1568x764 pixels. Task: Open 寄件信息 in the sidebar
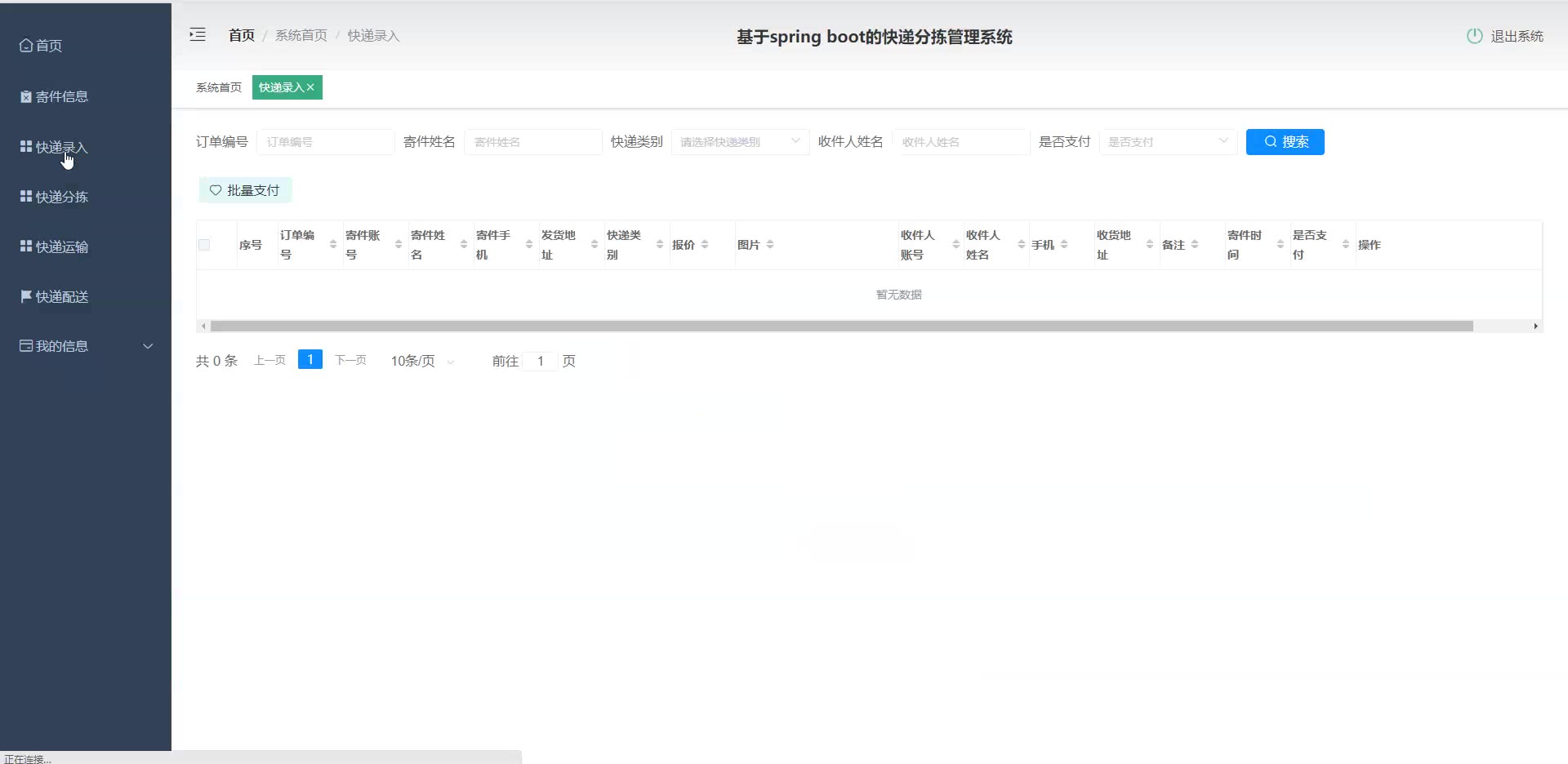(86, 96)
